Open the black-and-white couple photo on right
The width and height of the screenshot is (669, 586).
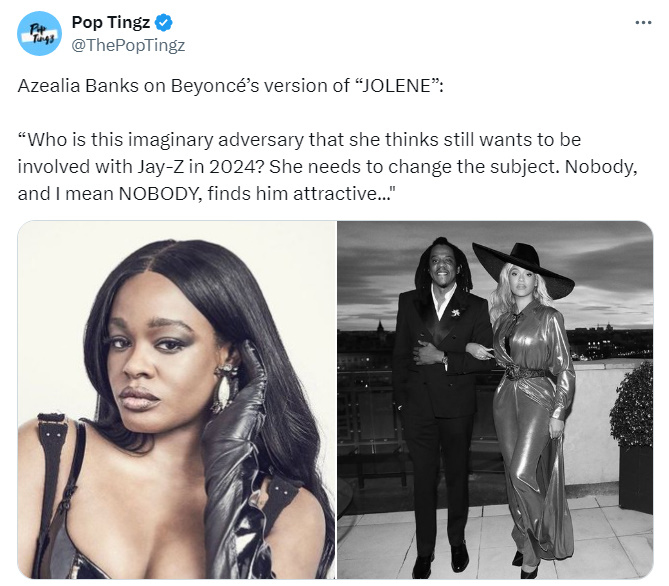(x=495, y=399)
